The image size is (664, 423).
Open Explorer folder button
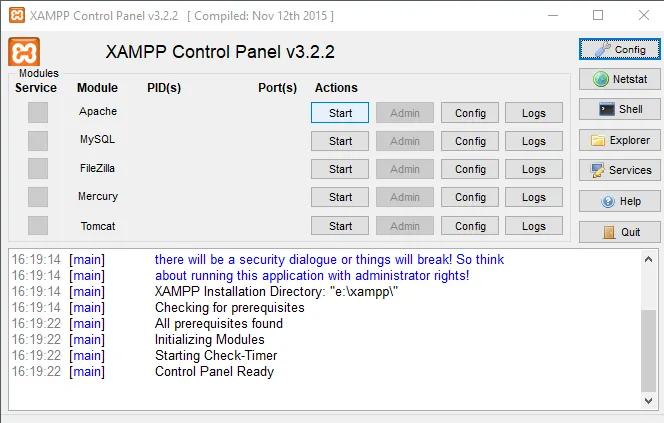click(x=620, y=140)
